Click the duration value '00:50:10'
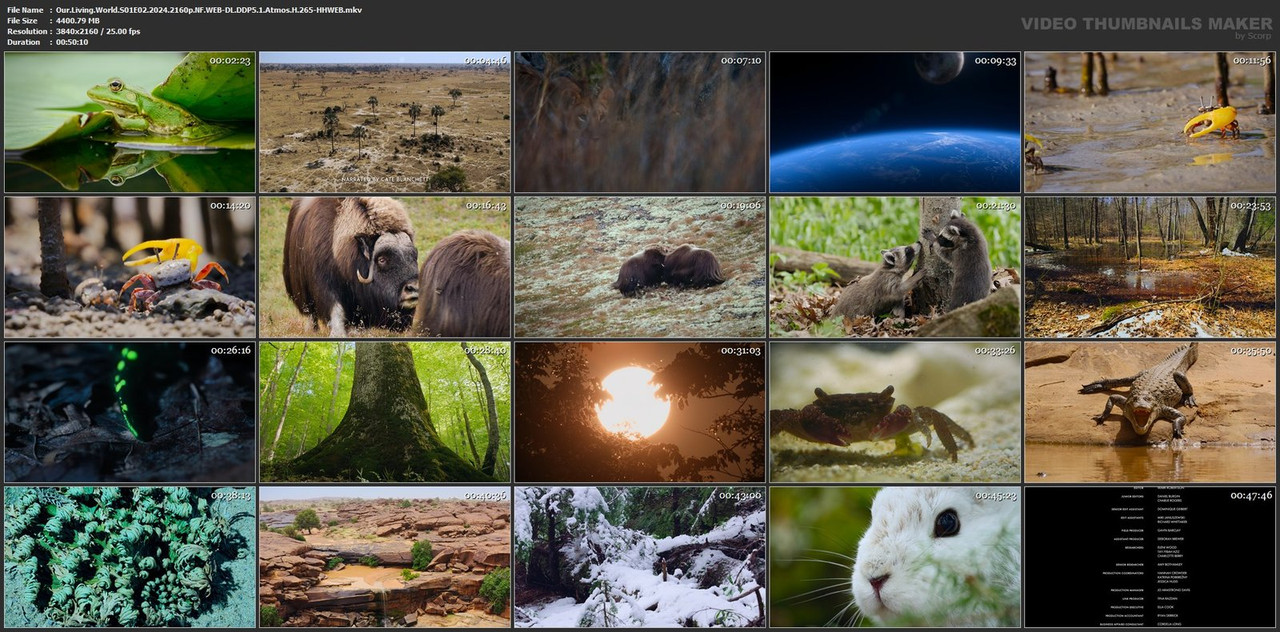Screen dimensions: 1280x632 [72, 43]
